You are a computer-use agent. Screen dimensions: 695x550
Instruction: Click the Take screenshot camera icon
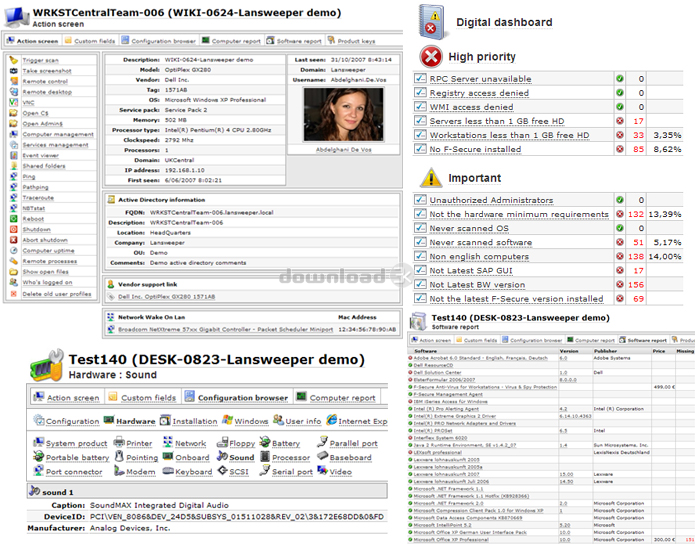13,71
